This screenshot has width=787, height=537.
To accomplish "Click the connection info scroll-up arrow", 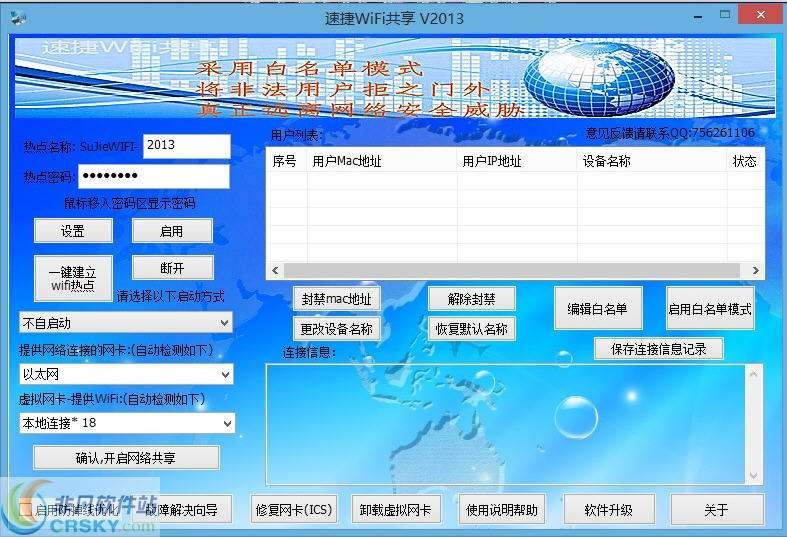I will tap(753, 374).
